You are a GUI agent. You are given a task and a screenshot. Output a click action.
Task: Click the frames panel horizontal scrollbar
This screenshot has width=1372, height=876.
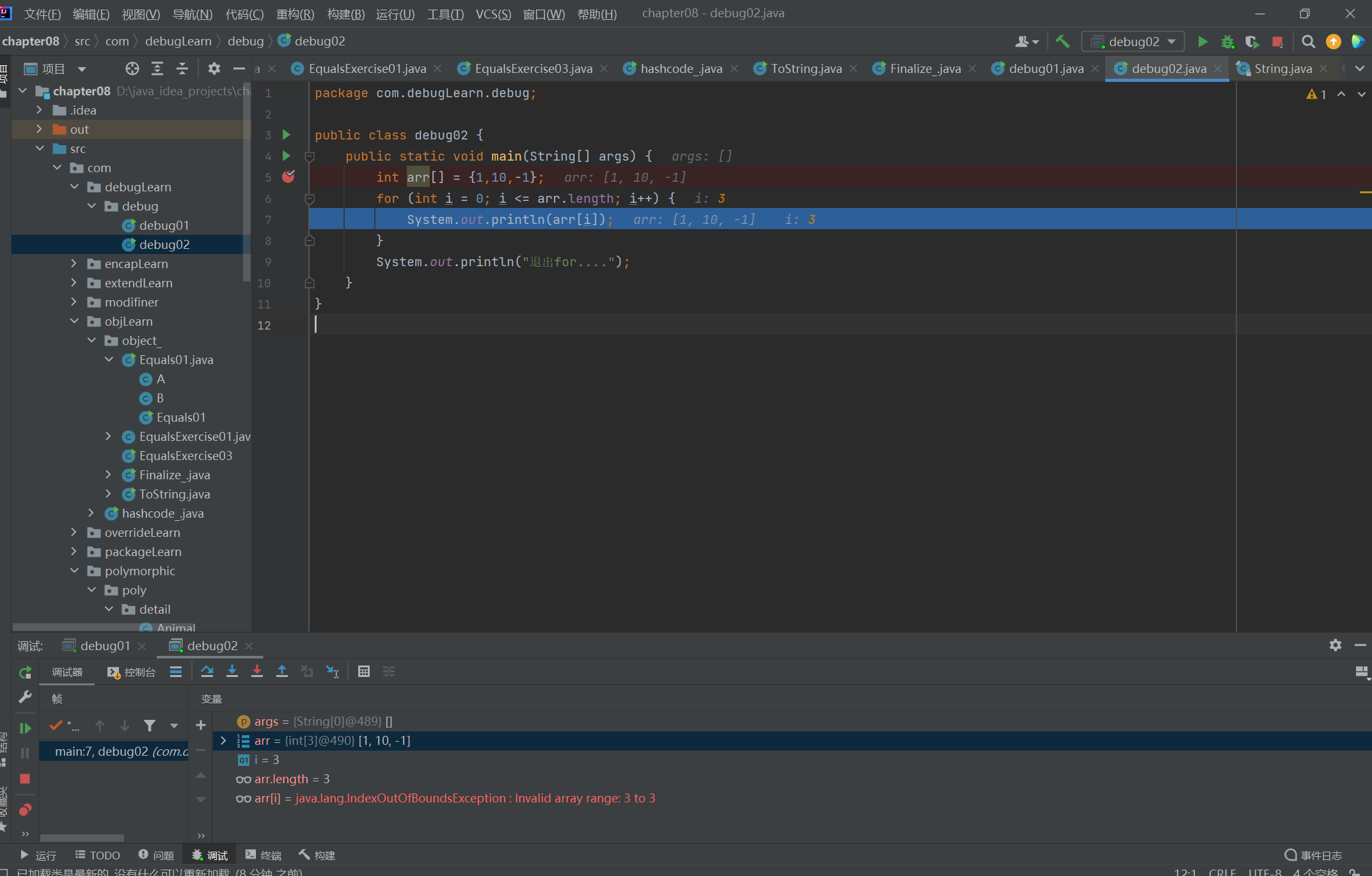click(x=82, y=838)
